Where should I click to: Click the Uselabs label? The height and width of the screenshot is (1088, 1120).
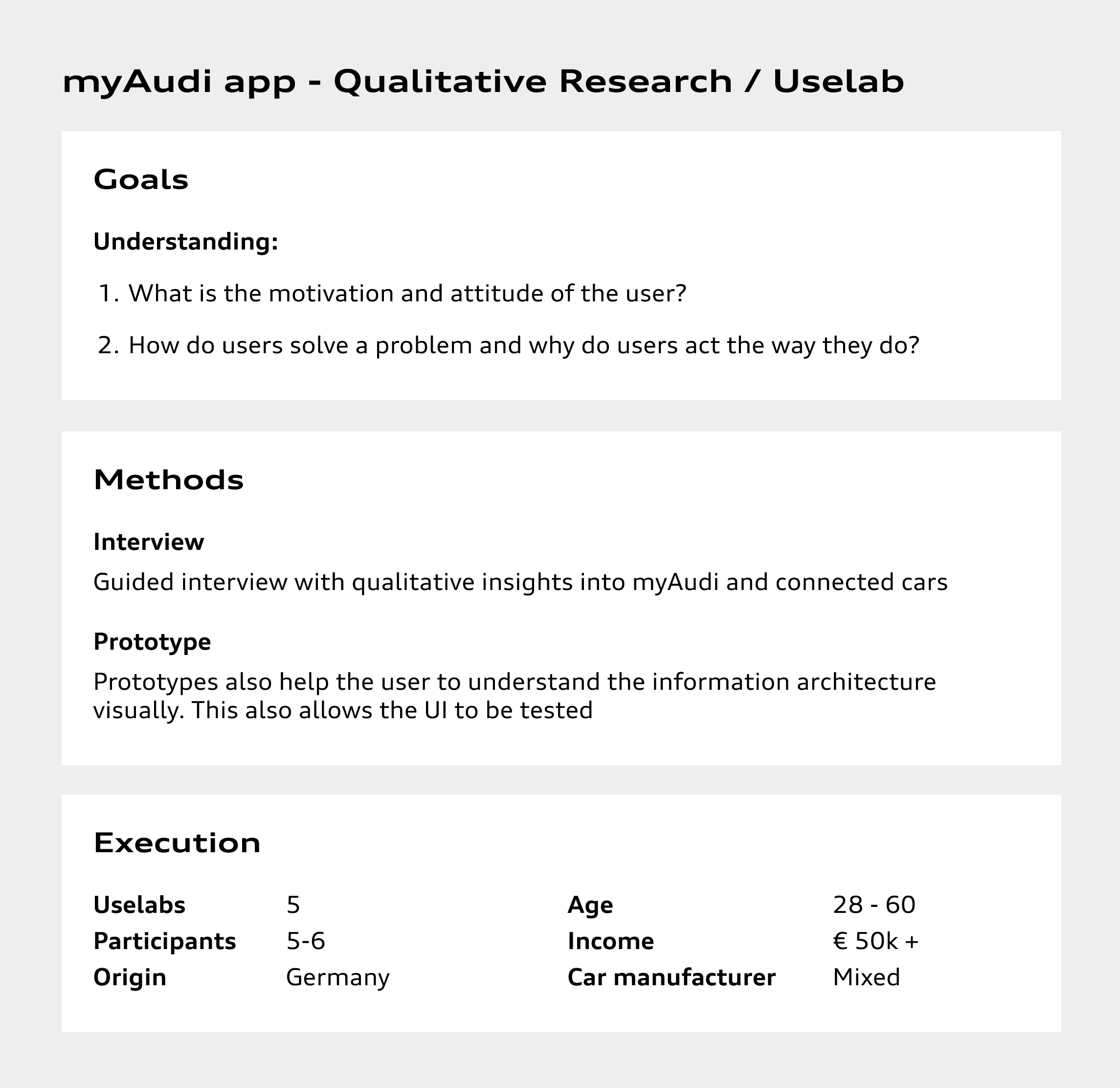(x=139, y=905)
